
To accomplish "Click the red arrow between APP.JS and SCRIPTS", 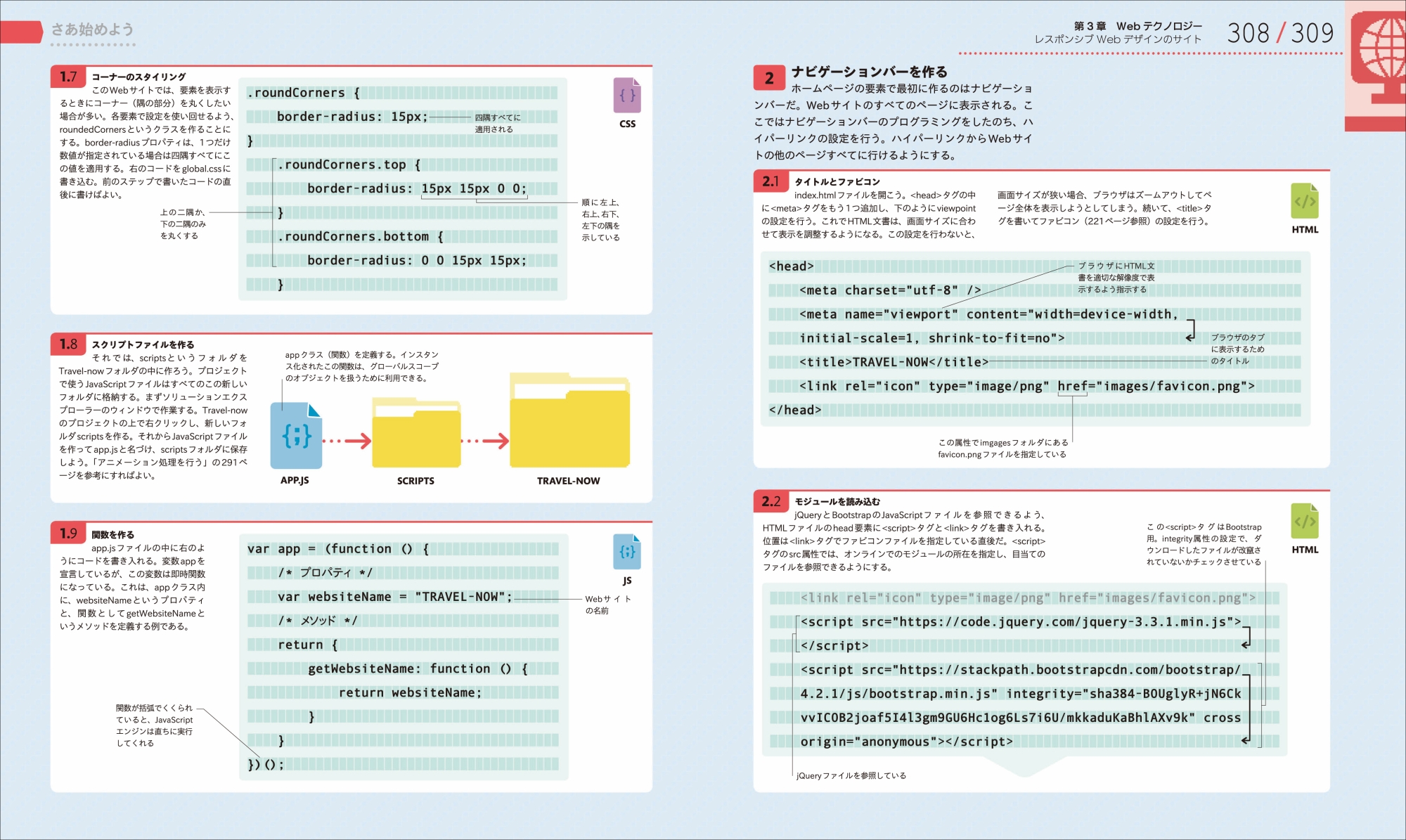I will click(x=347, y=441).
